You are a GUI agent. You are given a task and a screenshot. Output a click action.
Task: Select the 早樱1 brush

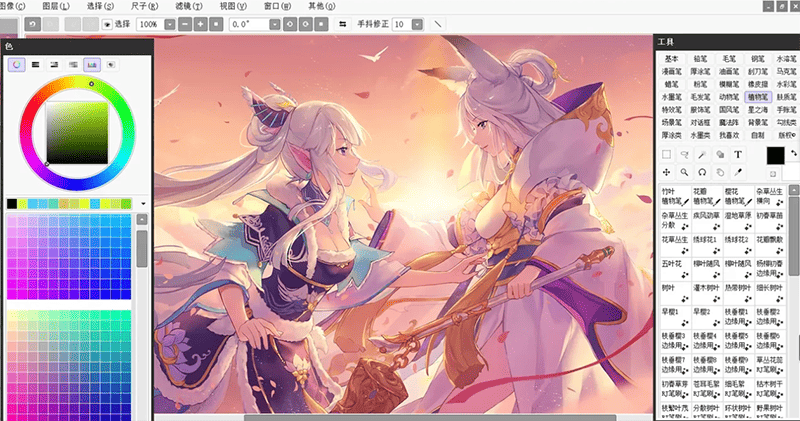tap(675, 316)
